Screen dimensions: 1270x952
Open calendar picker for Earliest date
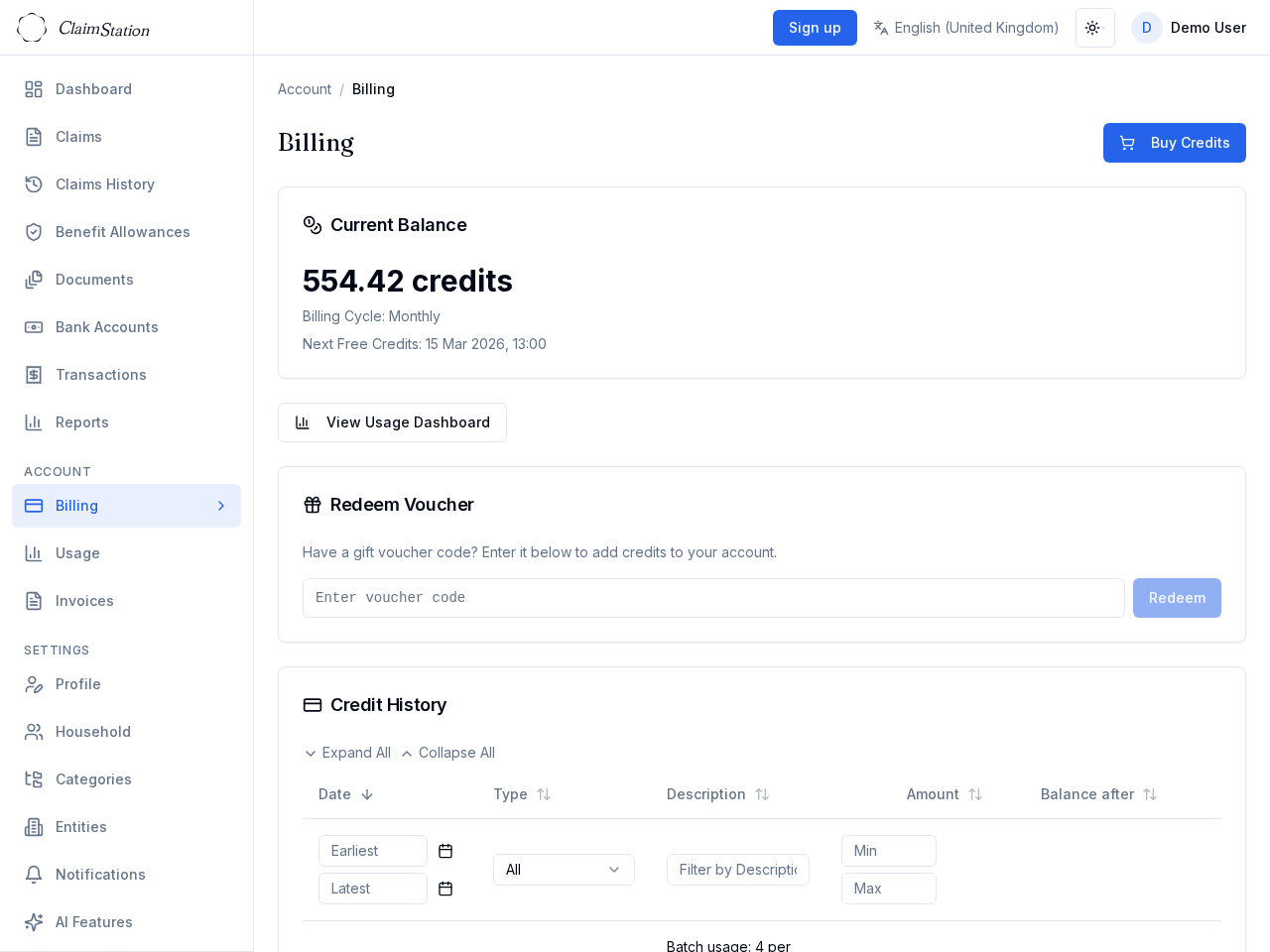(445, 851)
